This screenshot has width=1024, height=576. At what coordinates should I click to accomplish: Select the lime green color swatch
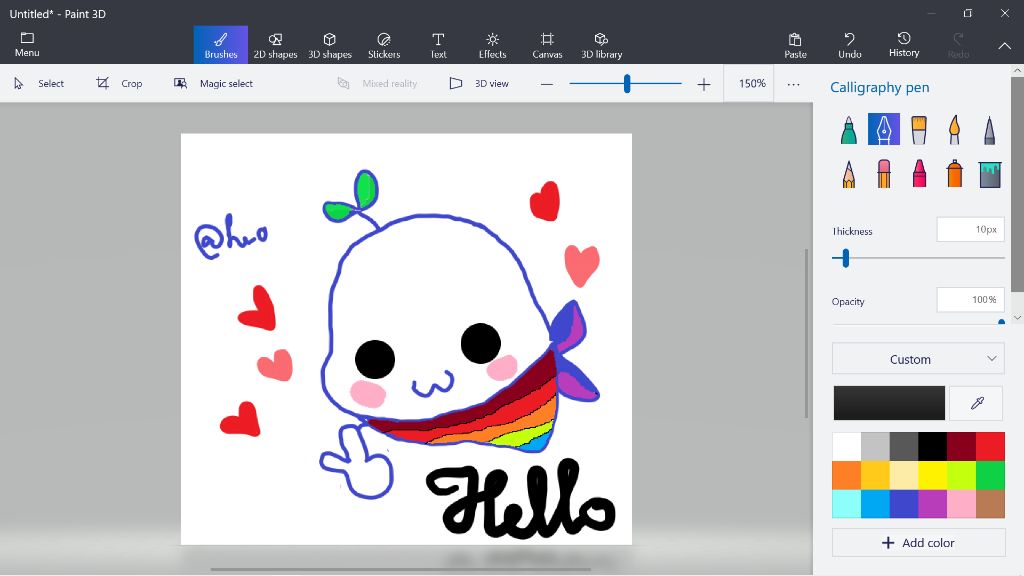[961, 475]
